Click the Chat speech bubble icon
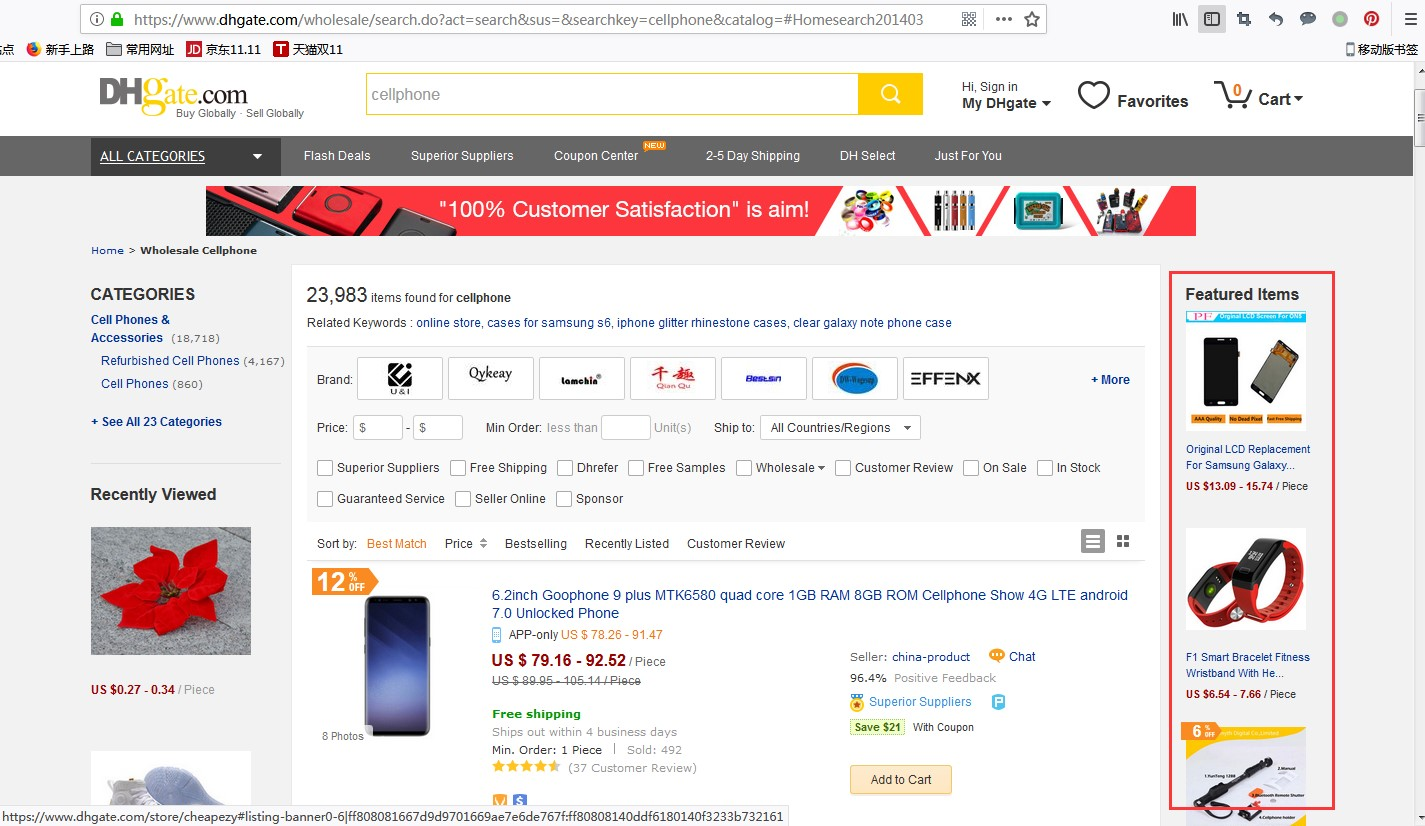This screenshot has width=1425, height=826. pyautogui.click(x=996, y=656)
